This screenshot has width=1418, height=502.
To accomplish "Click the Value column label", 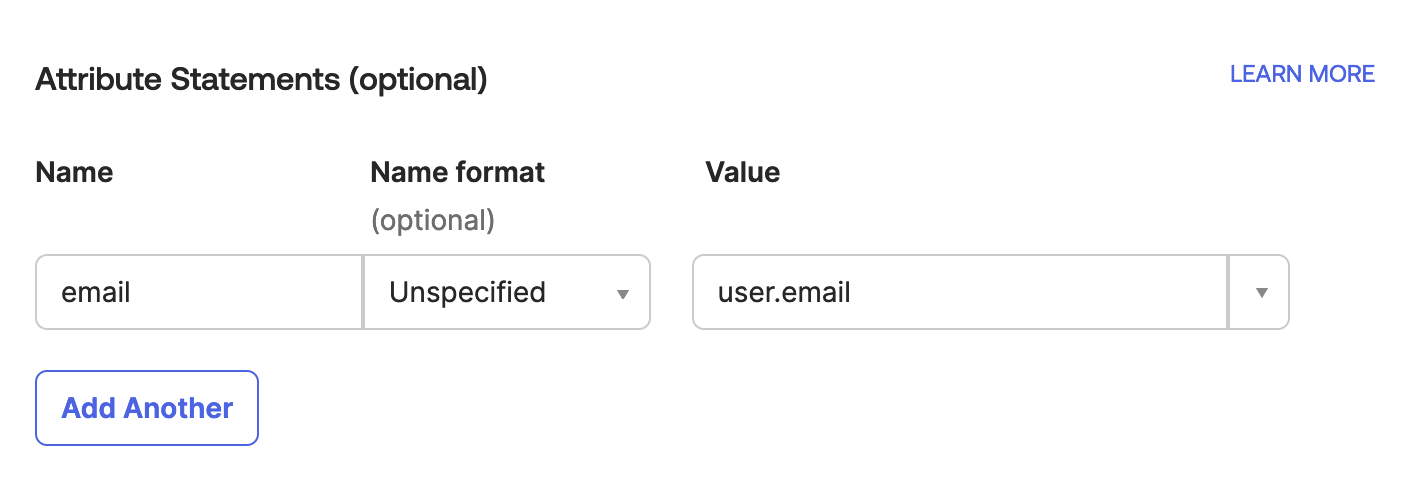I will 742,172.
